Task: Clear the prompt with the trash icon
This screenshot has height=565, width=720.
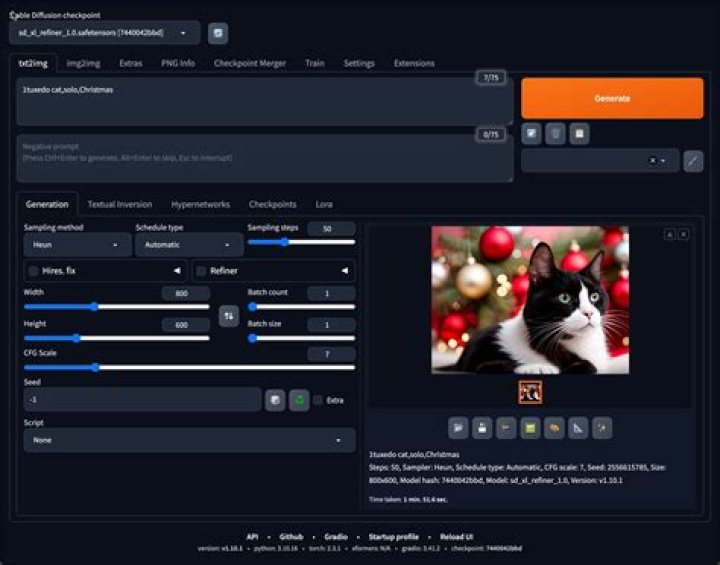Action: 555,134
